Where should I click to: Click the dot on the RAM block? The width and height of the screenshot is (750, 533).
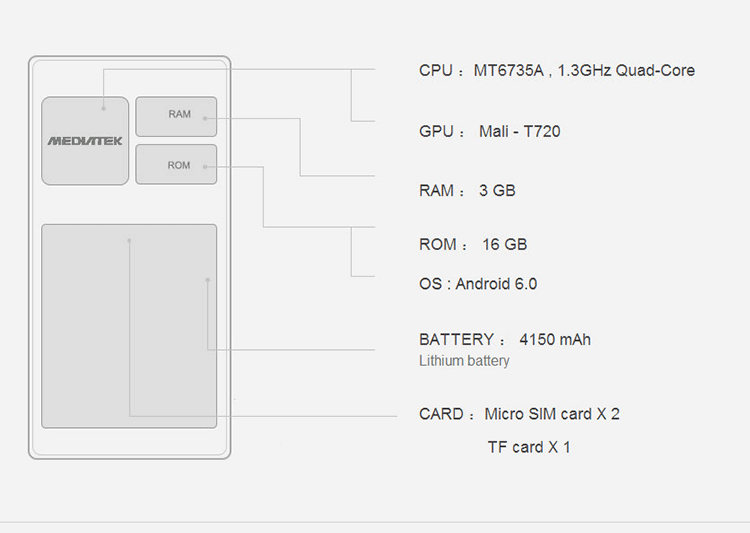pos(205,118)
